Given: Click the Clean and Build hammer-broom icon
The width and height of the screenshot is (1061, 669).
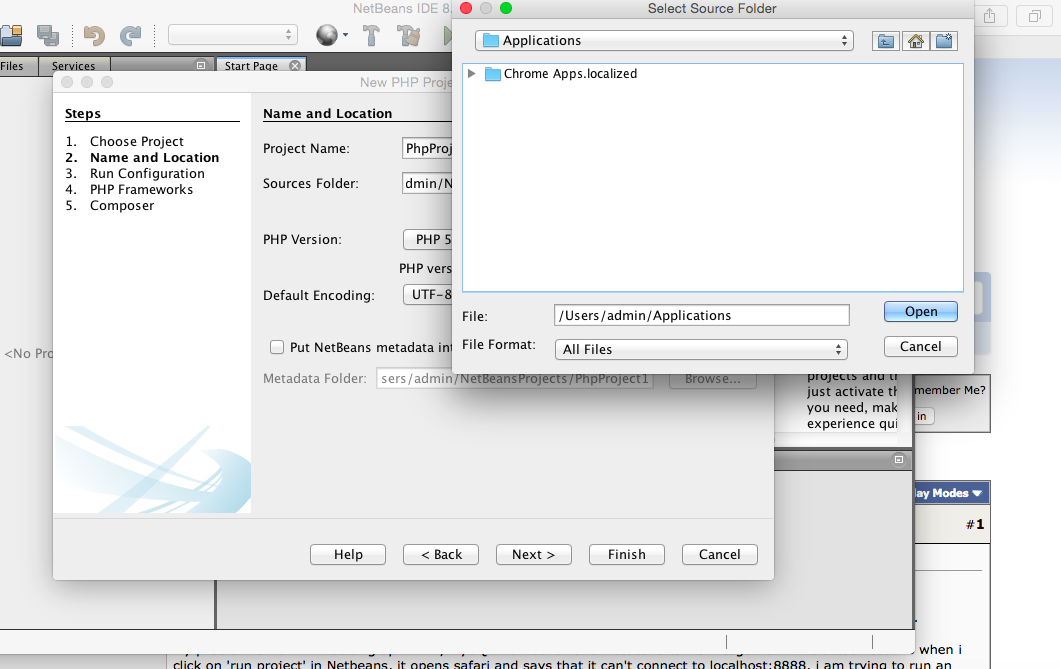Looking at the screenshot, I should click(409, 35).
